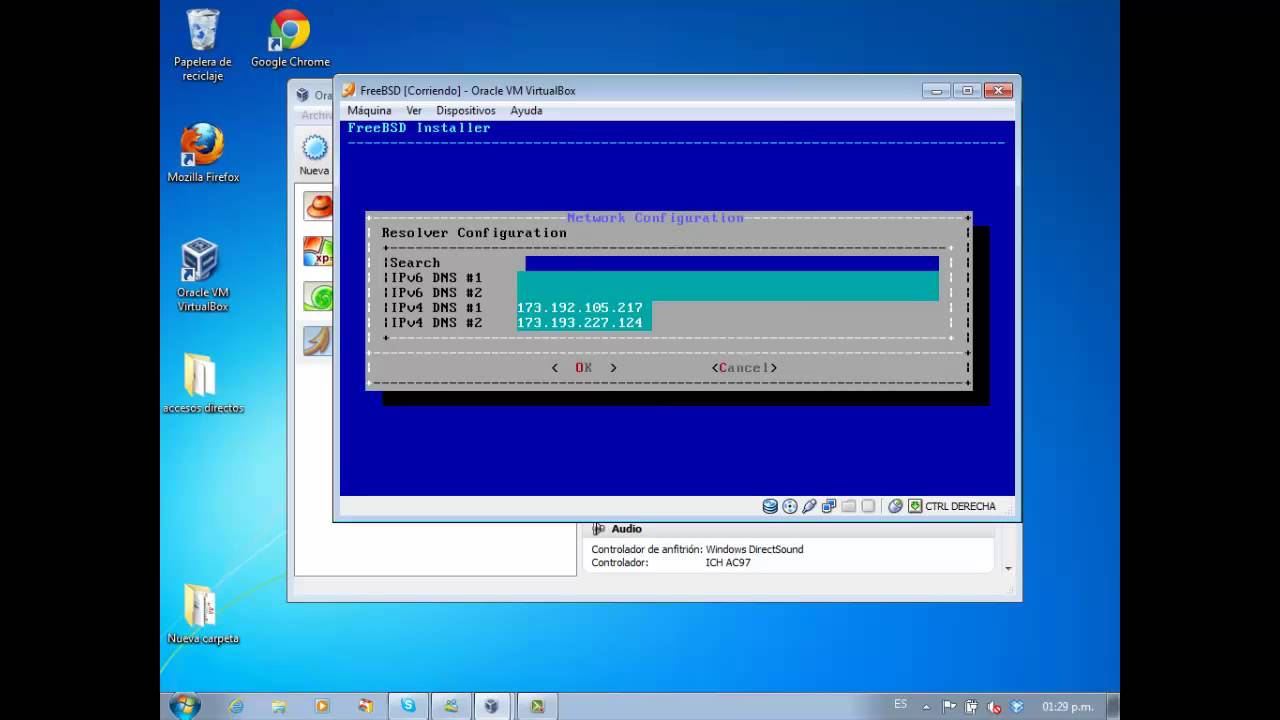Select the red hat VM in Manager list

coord(318,206)
